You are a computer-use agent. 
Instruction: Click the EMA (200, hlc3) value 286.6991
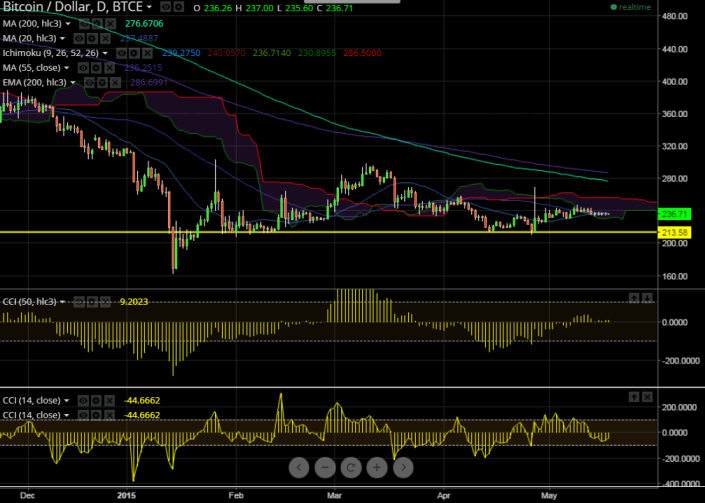[149, 83]
